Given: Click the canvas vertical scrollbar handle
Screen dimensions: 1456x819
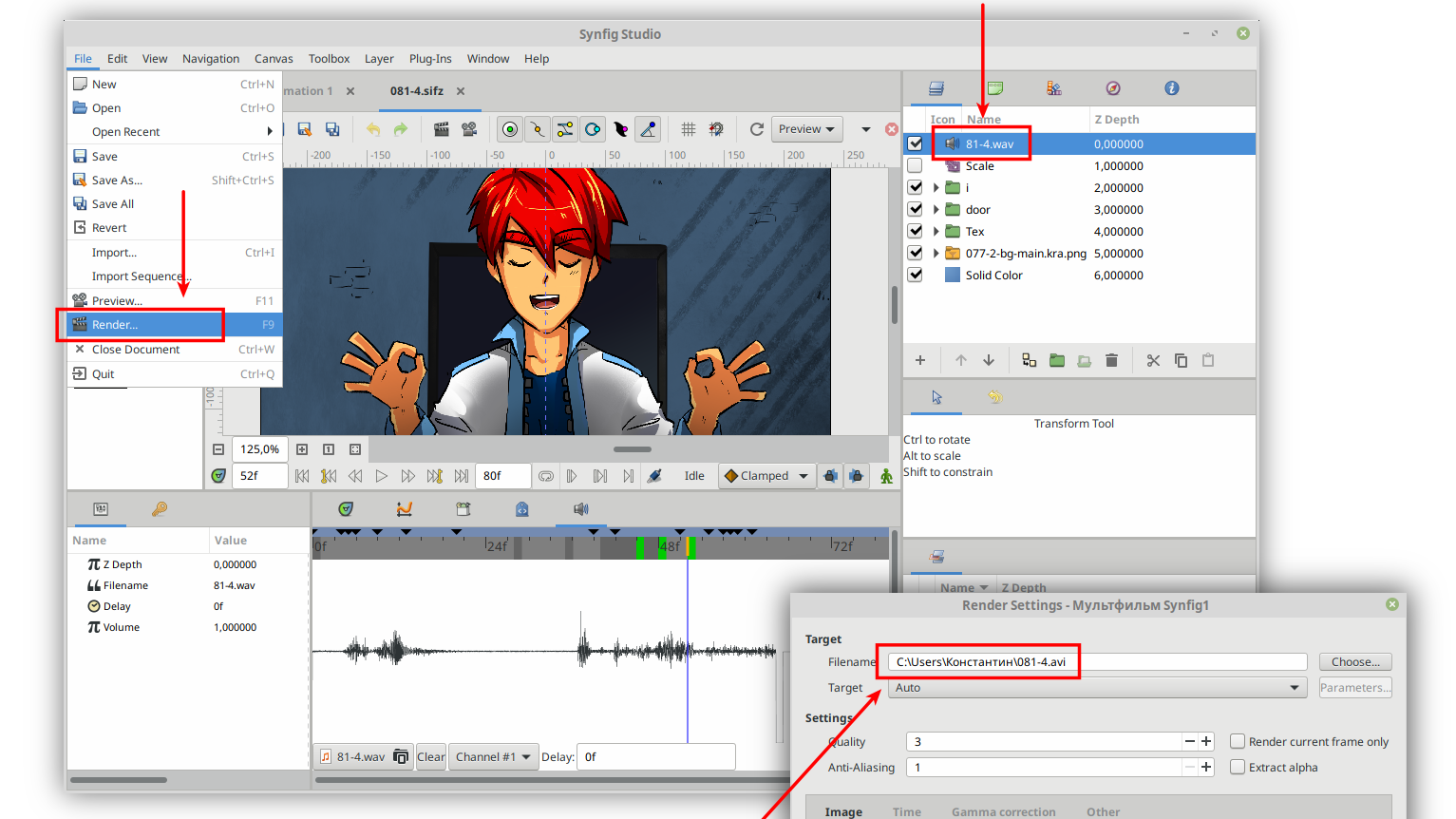Looking at the screenshot, I should click(895, 305).
